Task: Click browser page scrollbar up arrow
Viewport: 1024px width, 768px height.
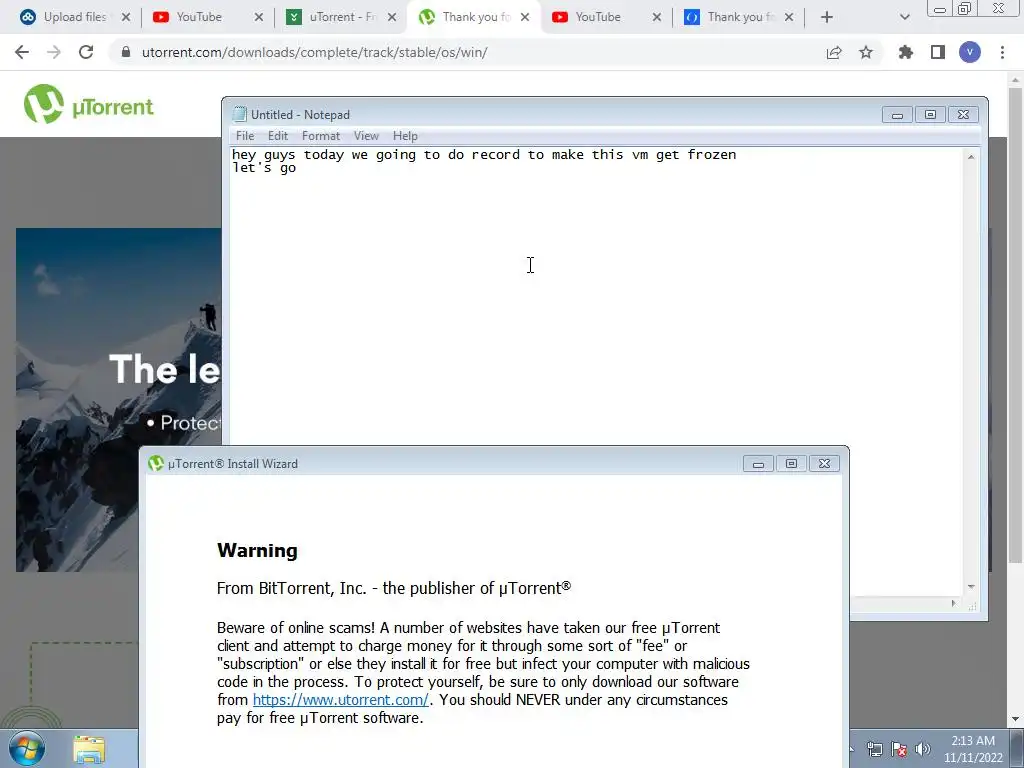Action: point(1016,80)
